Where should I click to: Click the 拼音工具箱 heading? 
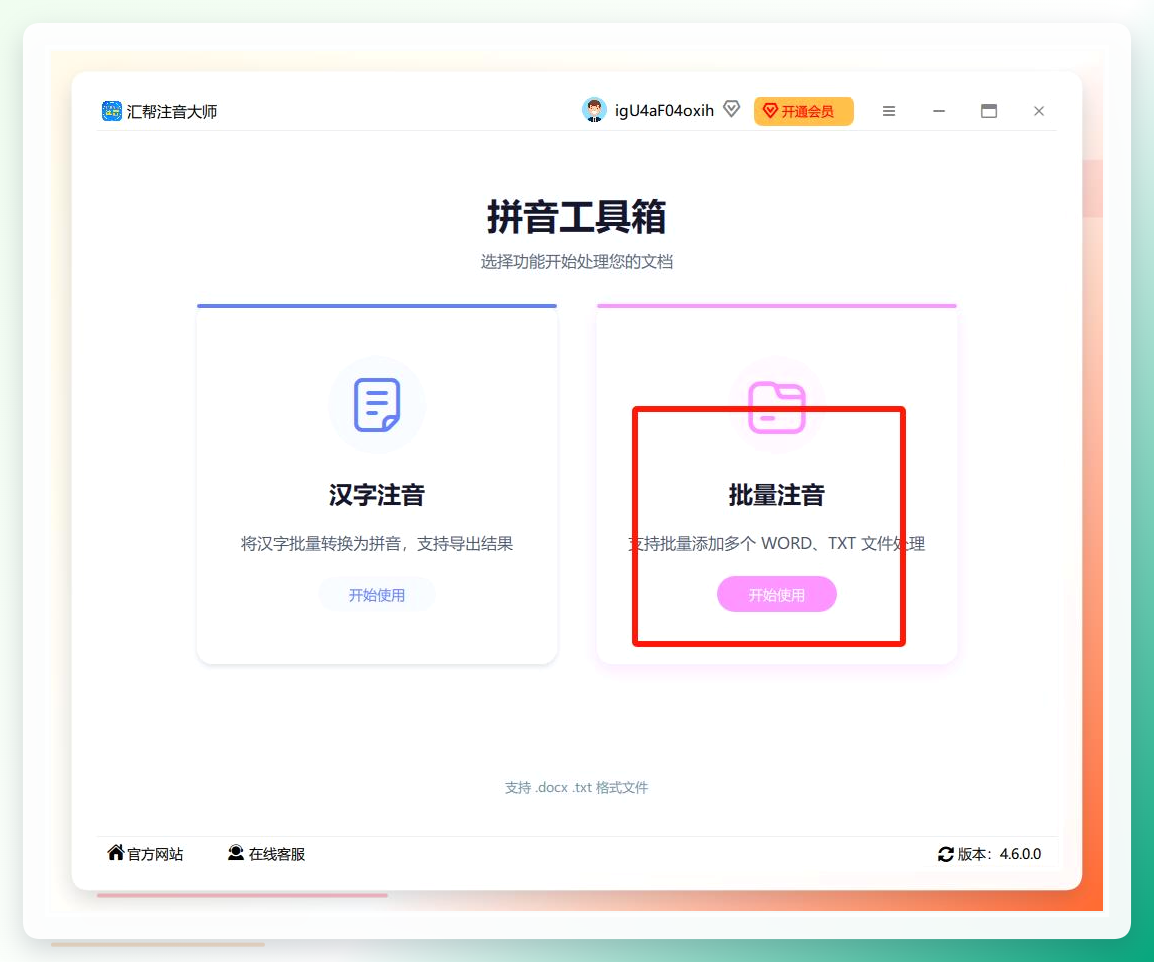click(576, 217)
